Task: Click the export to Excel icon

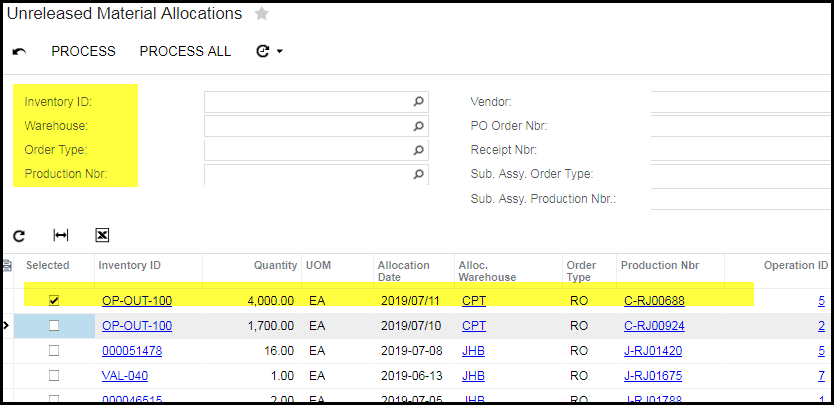Action: pos(102,235)
